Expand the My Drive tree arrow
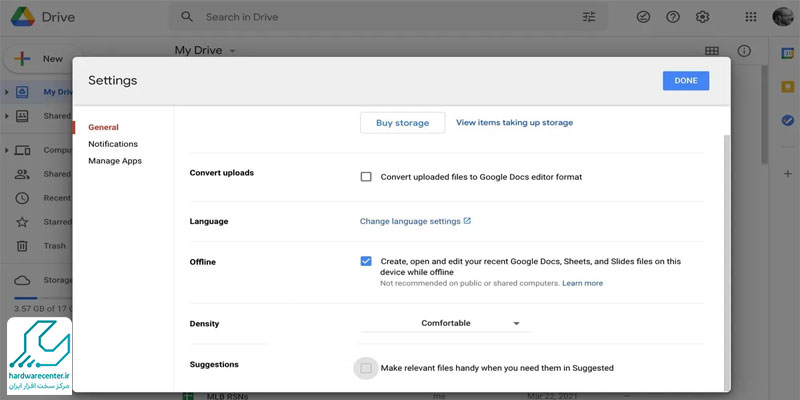The width and height of the screenshot is (800, 400). pyautogui.click(x=7, y=92)
